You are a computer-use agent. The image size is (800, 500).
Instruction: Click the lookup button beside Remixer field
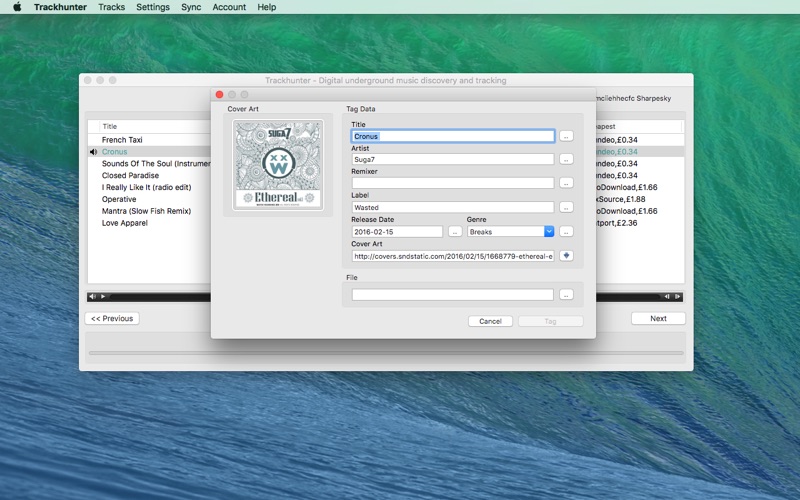566,183
